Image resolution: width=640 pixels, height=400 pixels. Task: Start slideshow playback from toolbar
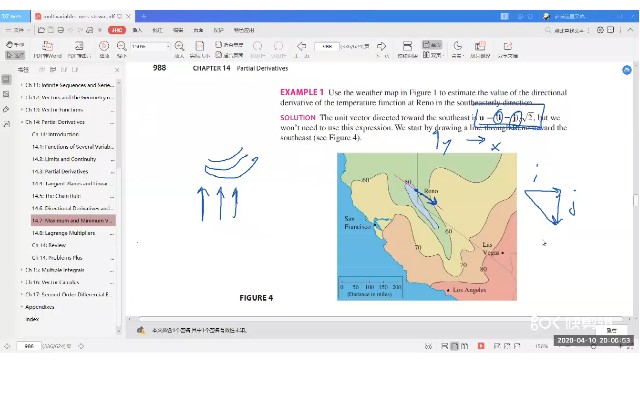point(104,50)
